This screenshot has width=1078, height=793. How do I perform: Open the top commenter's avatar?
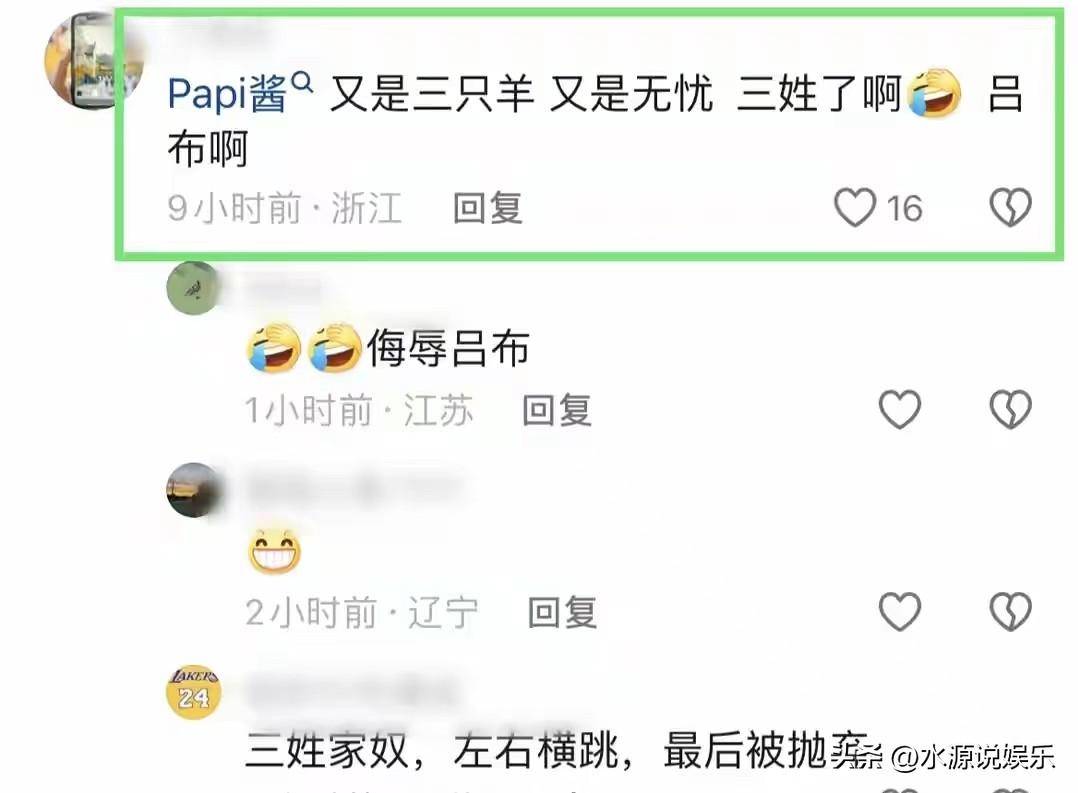pos(94,60)
